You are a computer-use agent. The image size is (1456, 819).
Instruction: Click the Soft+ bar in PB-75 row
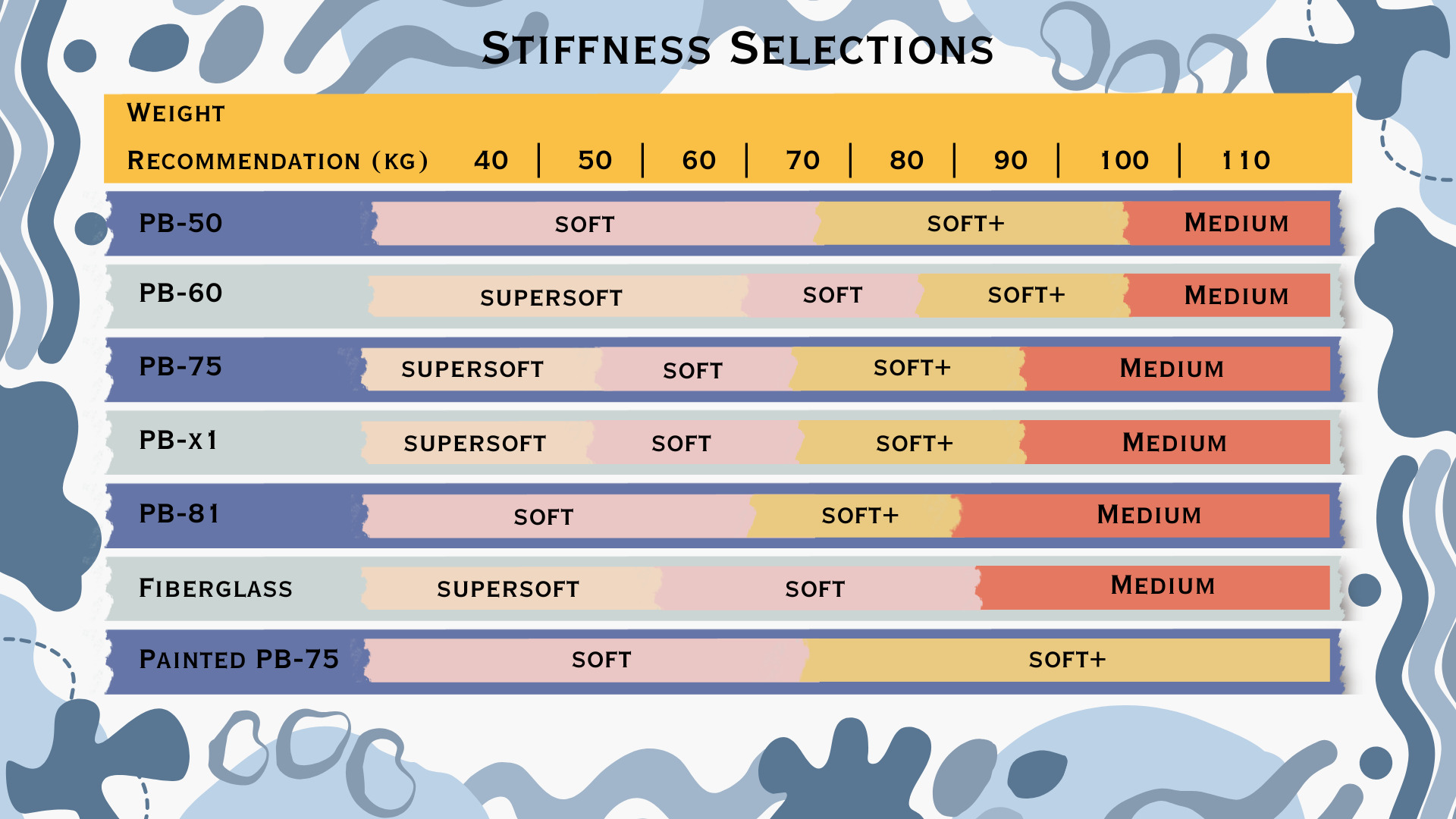pyautogui.click(x=908, y=369)
